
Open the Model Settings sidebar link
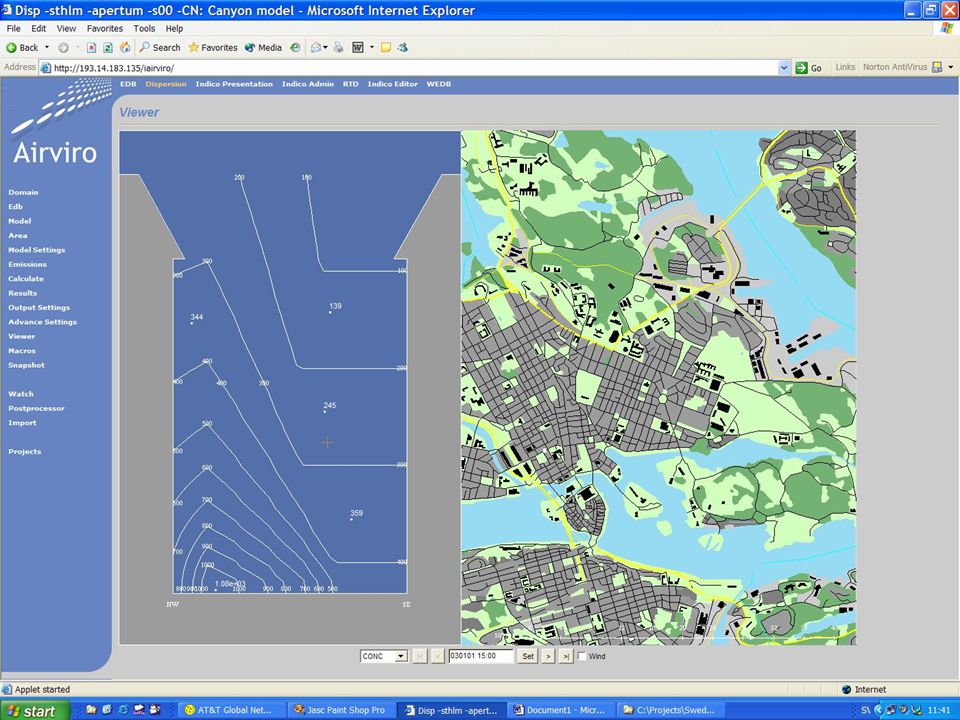[36, 250]
